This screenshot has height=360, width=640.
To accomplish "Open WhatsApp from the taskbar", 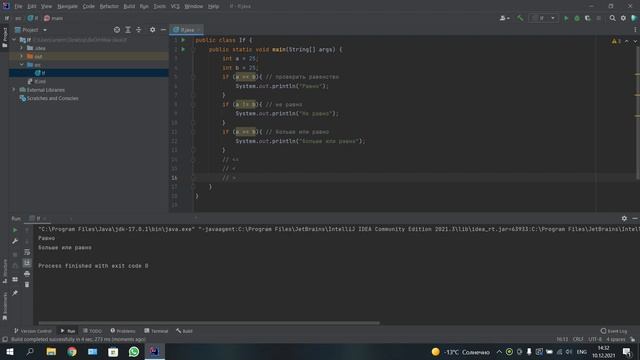I will click(133, 351).
